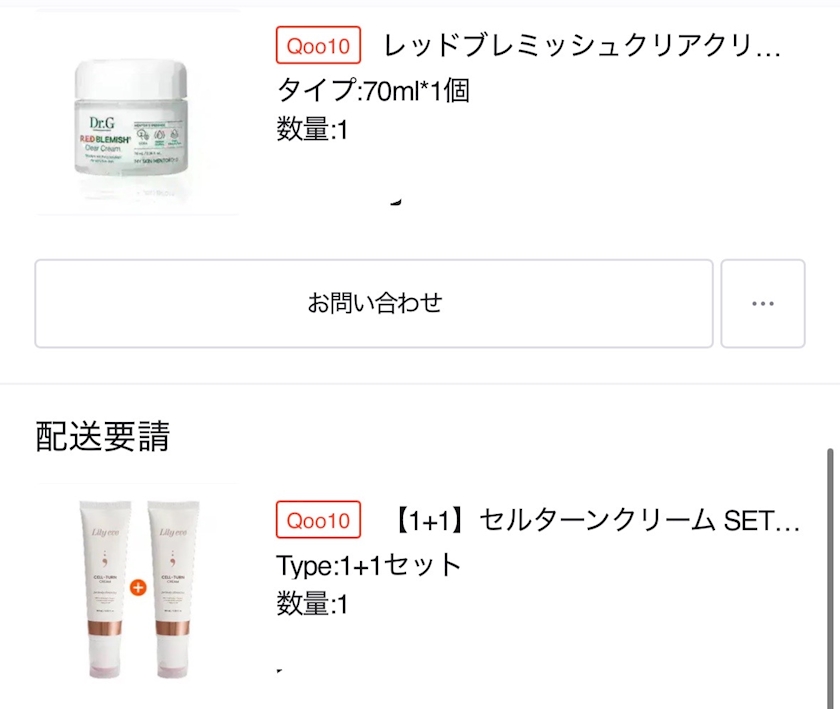Click the Qoo10 badge beside レッドブレミッシュ title

(x=318, y=45)
